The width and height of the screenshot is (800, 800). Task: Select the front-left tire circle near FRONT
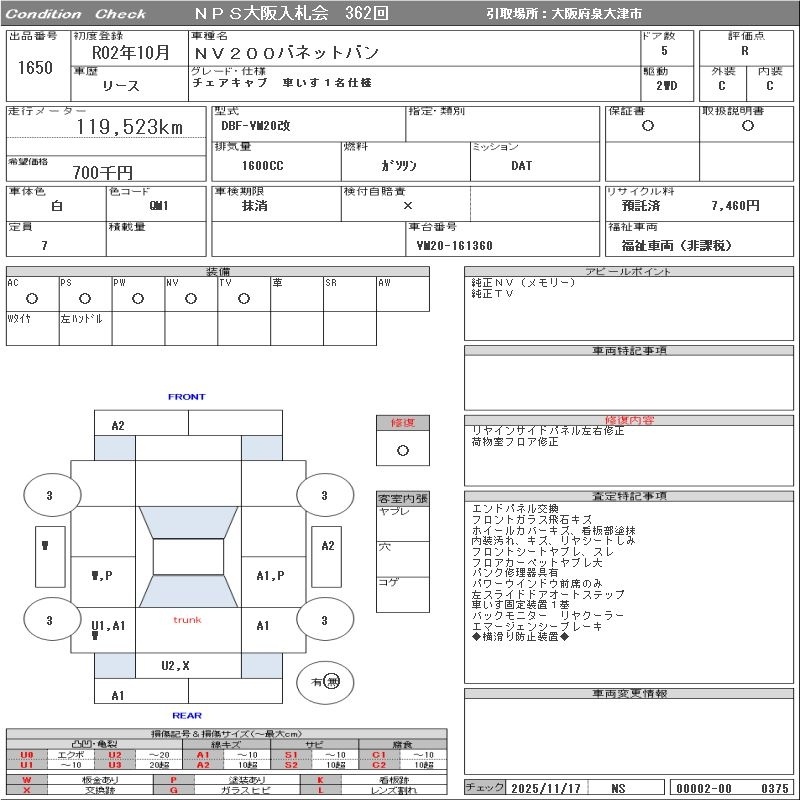[x=48, y=495]
